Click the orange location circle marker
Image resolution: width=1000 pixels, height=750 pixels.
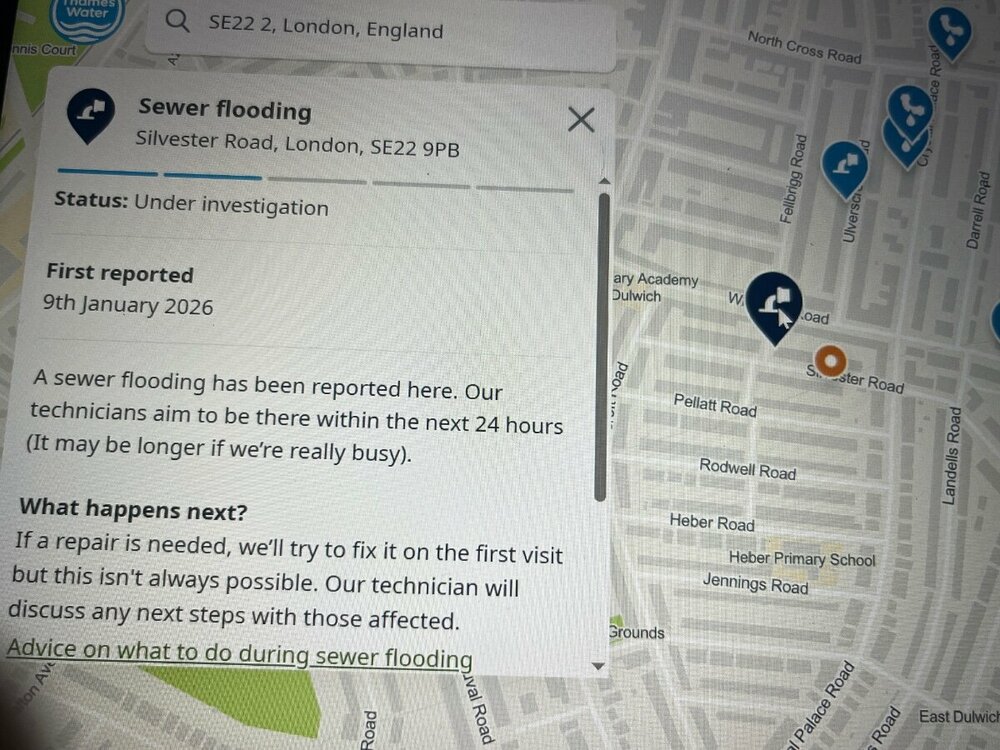830,361
